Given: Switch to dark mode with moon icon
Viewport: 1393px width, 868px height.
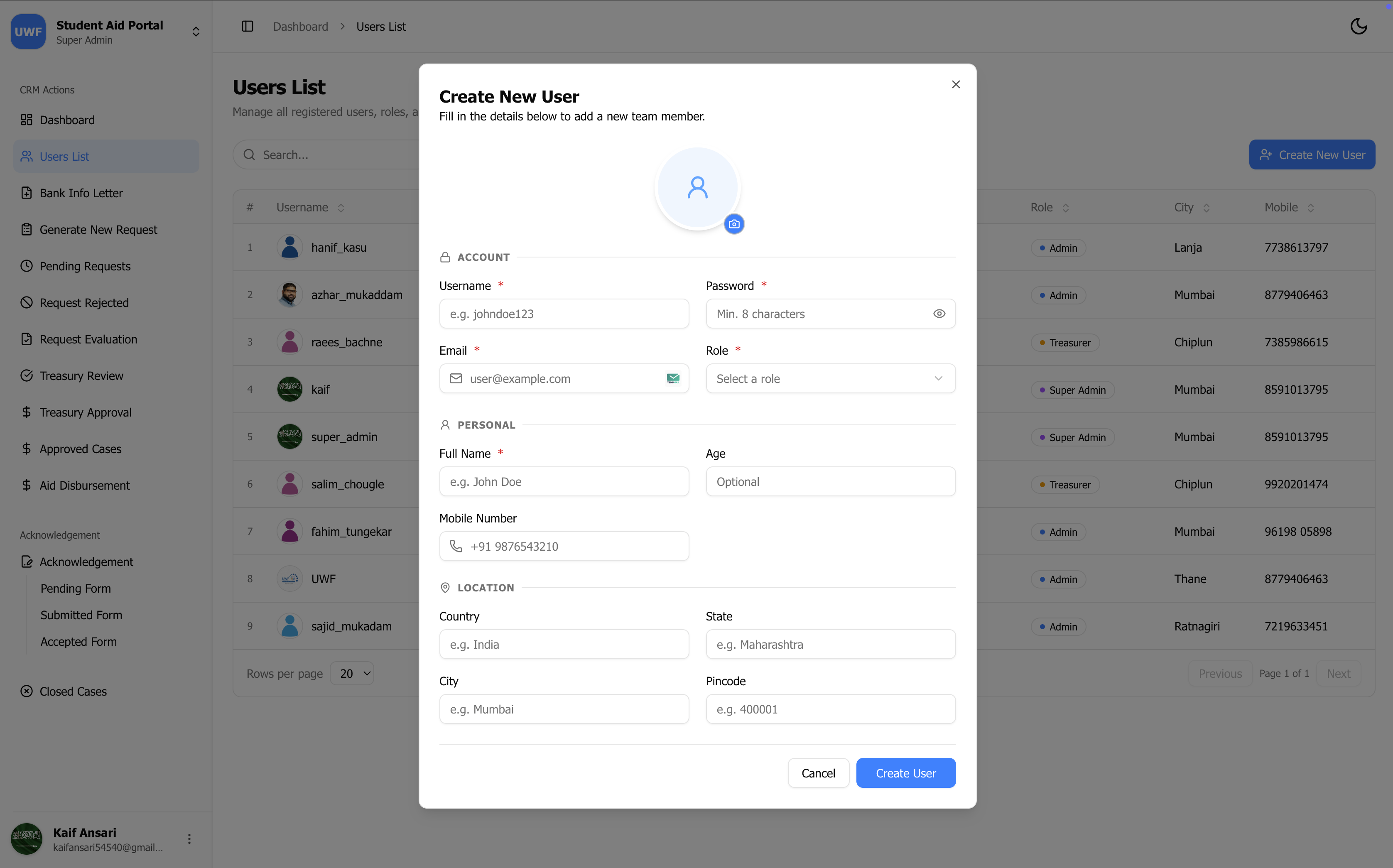Looking at the screenshot, I should (1358, 27).
